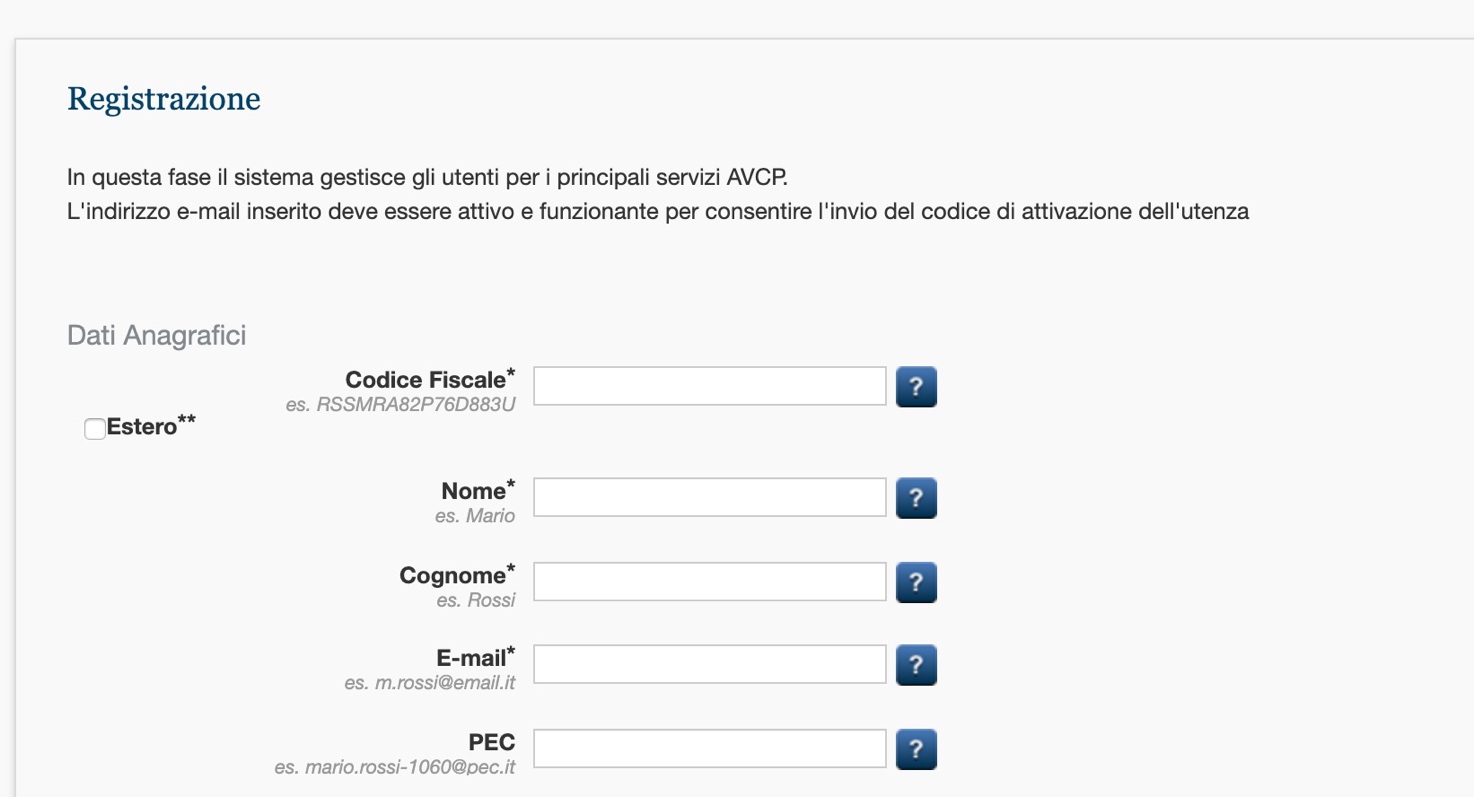Show help for the Cognome field
The height and width of the screenshot is (797, 1474).
tap(916, 582)
